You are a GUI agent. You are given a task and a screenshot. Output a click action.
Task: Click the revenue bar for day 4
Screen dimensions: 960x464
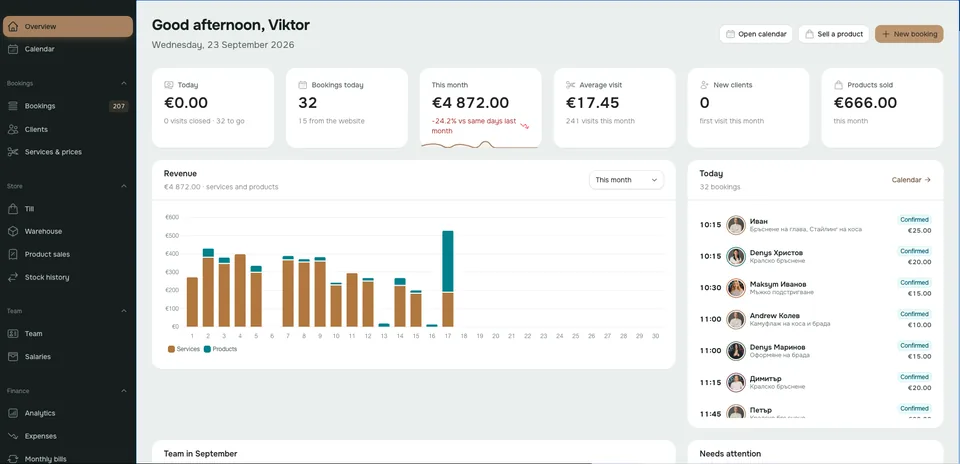[x=240, y=290]
